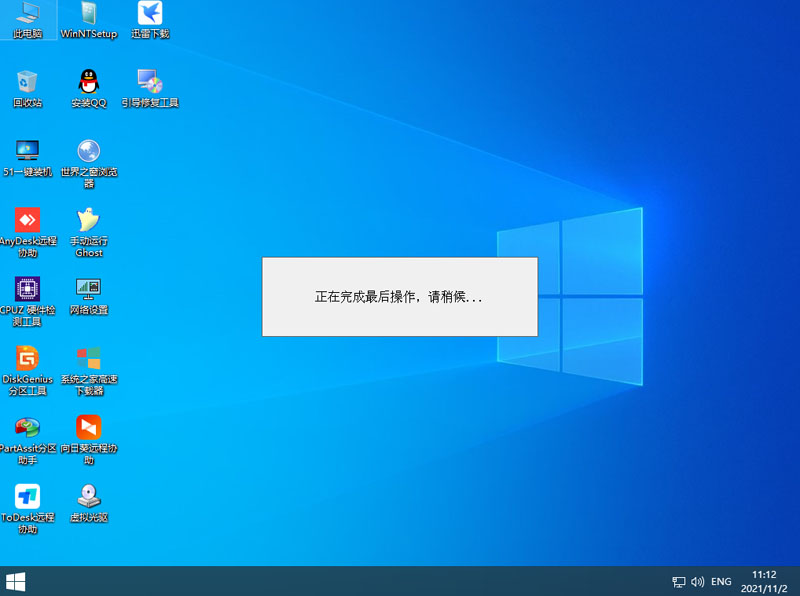Open the Windows Start menu button
The image size is (800, 596).
point(16,581)
